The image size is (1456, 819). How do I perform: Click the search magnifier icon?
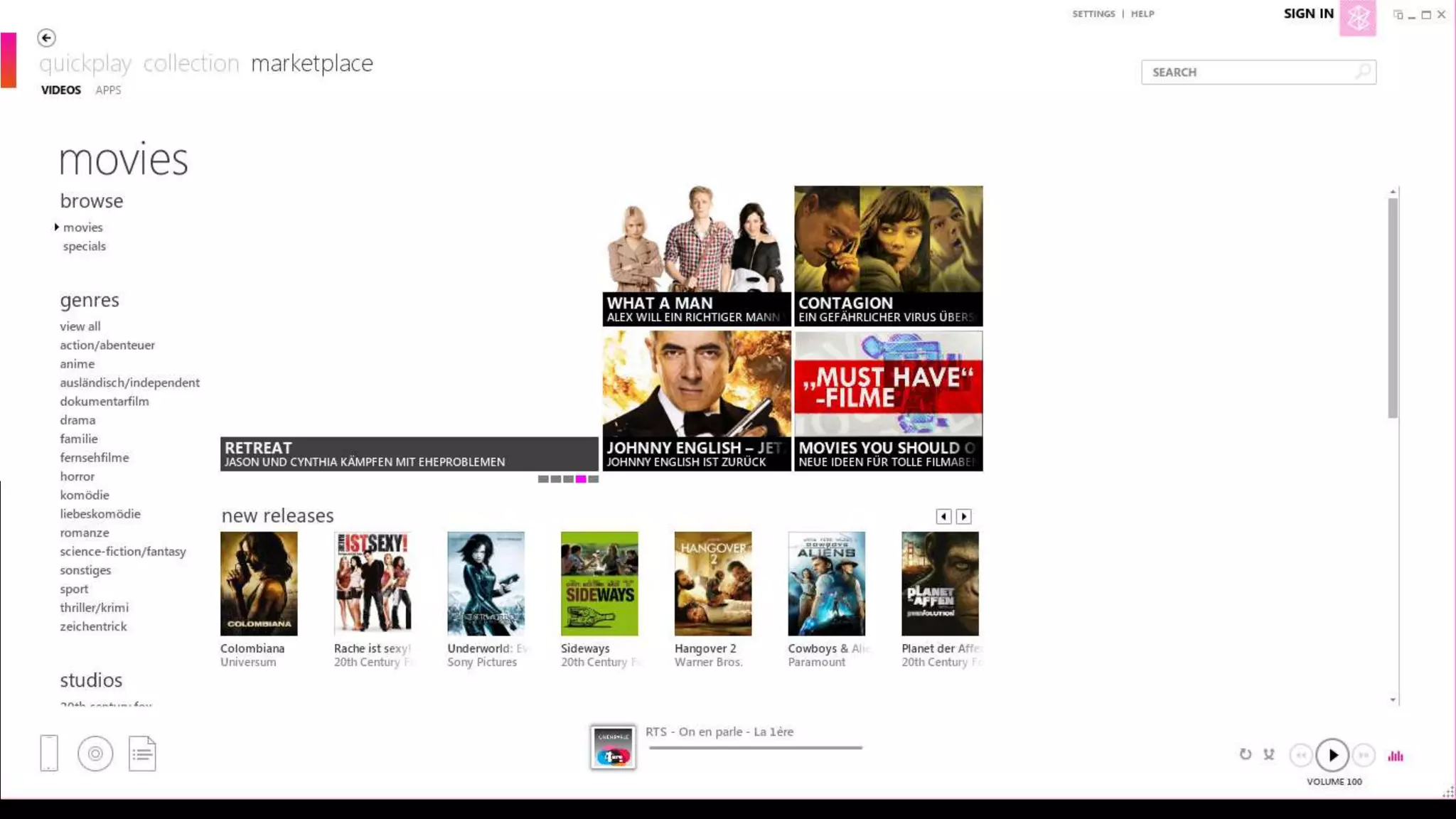[x=1362, y=72]
